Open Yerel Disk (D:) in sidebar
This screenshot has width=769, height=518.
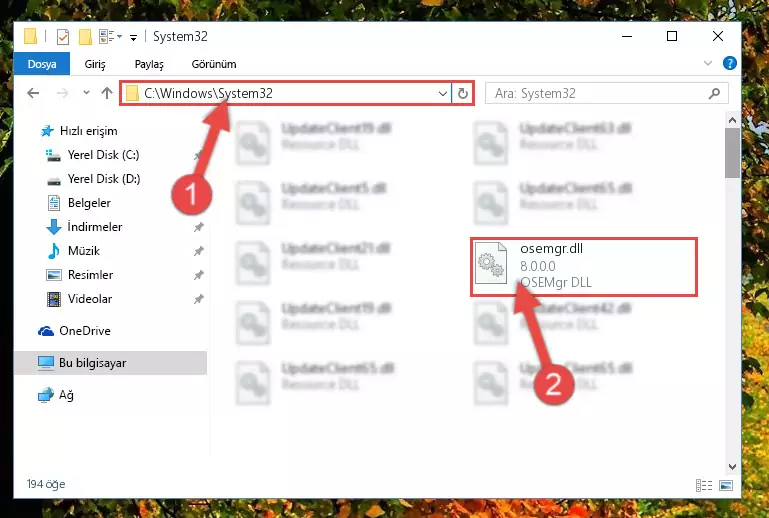[x=103, y=179]
